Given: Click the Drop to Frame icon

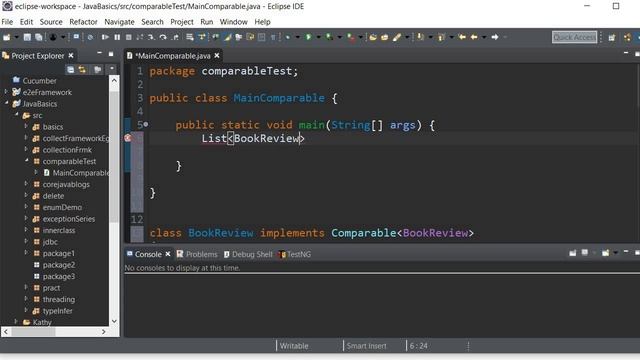Looking at the screenshot, I should pos(190,37).
